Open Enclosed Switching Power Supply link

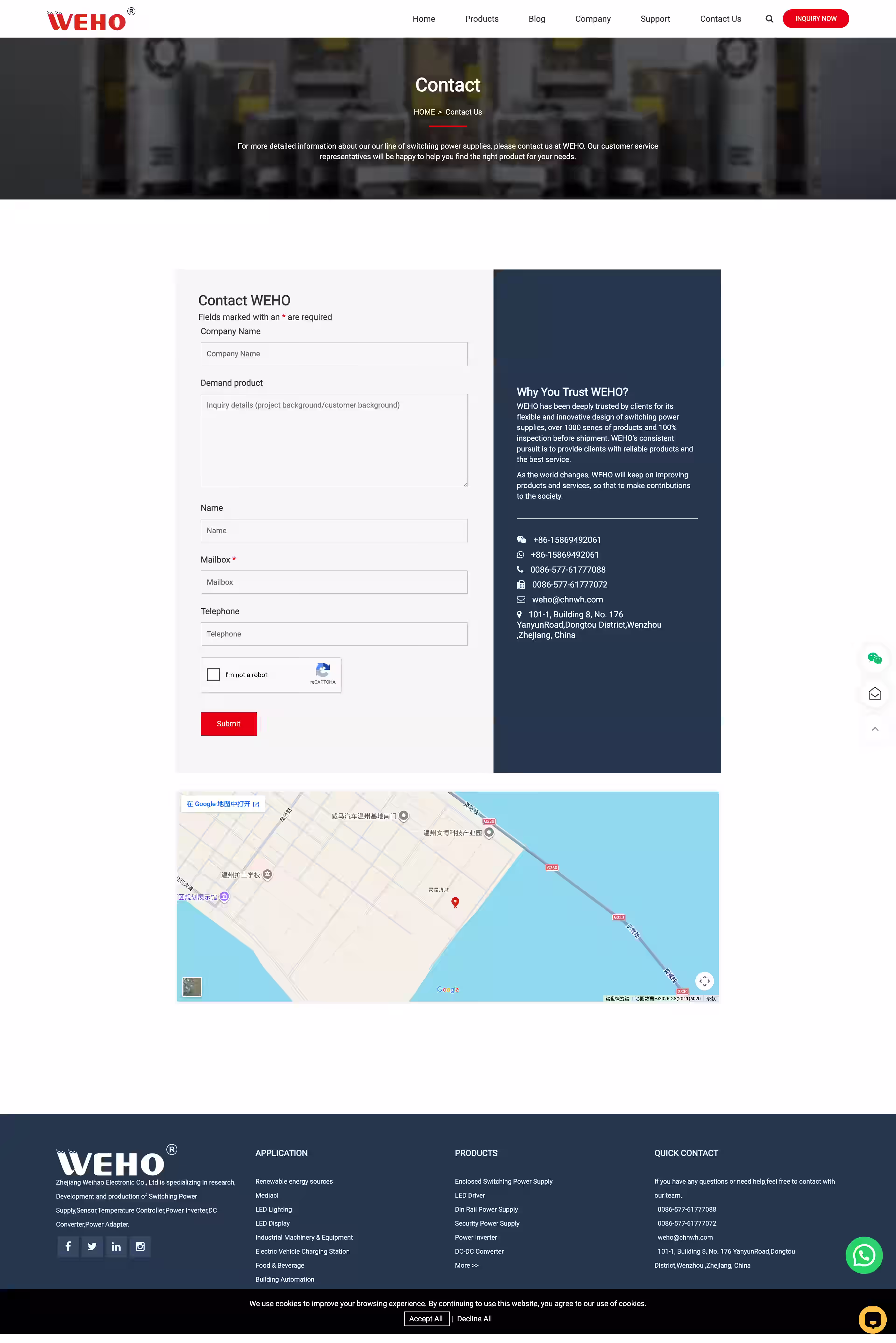click(x=504, y=1181)
